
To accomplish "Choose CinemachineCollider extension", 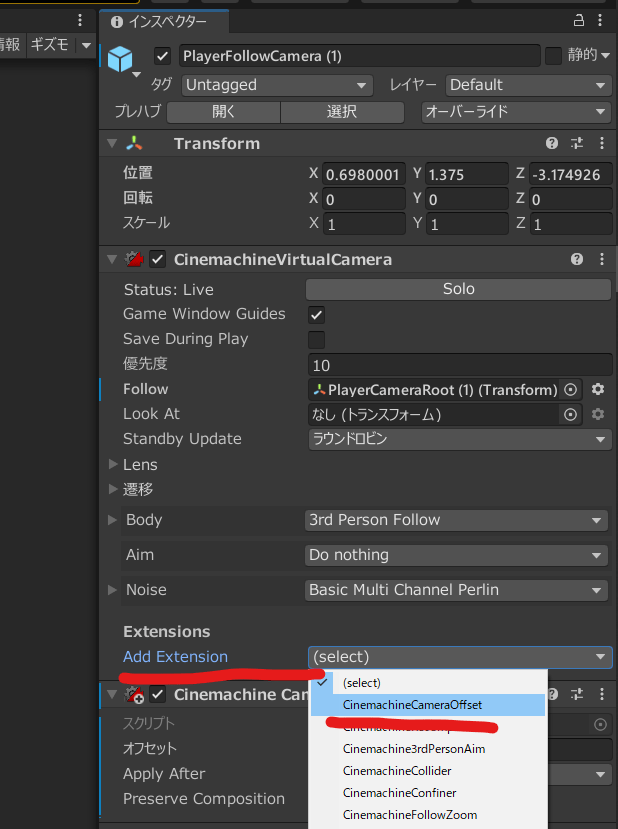I will [428, 771].
